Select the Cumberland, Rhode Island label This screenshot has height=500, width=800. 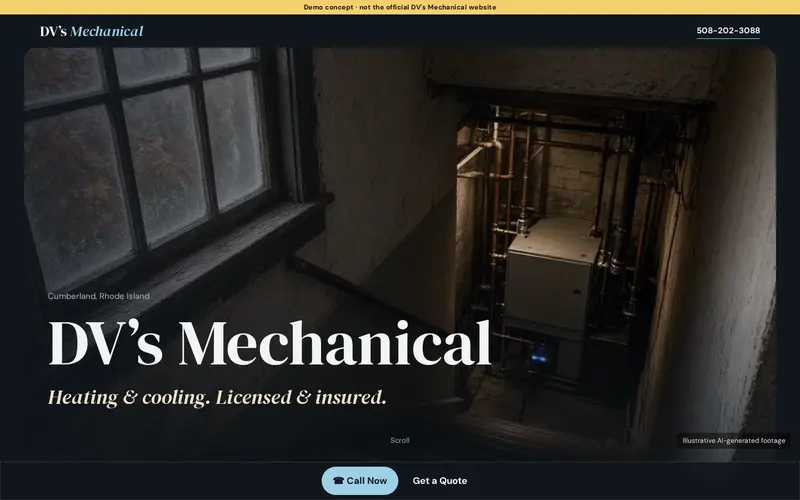[x=98, y=296]
